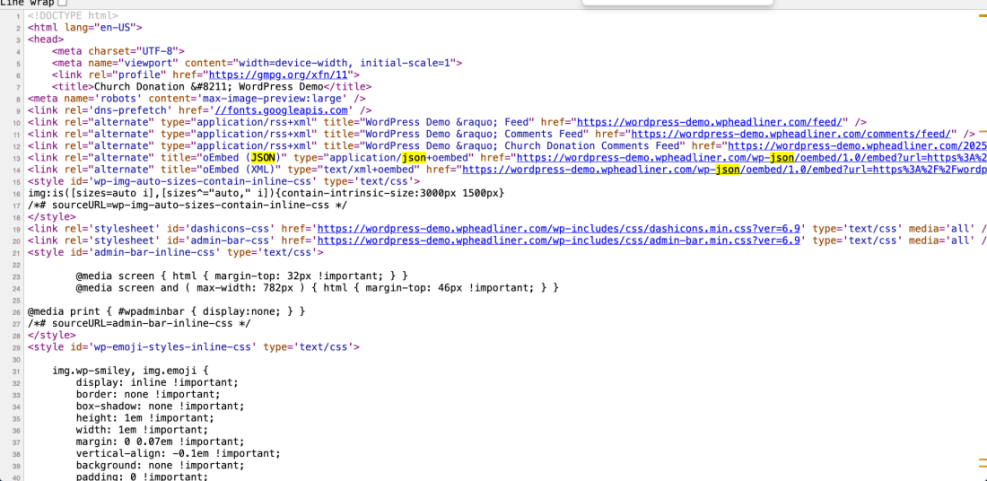The width and height of the screenshot is (987, 481).
Task: Click the meta name='robots' line
Action: click(196, 98)
